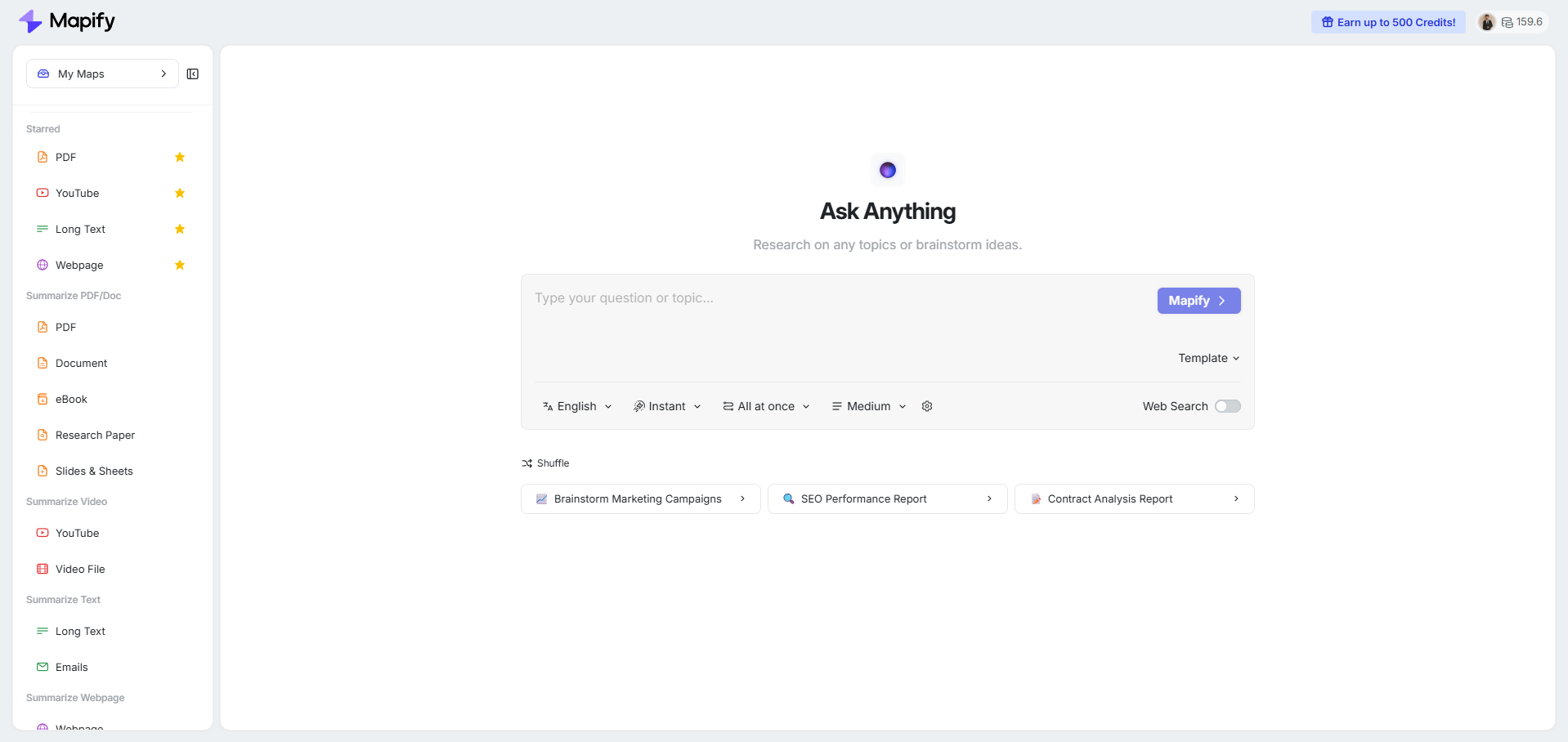Viewport: 1568px width, 742px height.
Task: Click the Summarize Webpage section label
Action: (x=75, y=698)
